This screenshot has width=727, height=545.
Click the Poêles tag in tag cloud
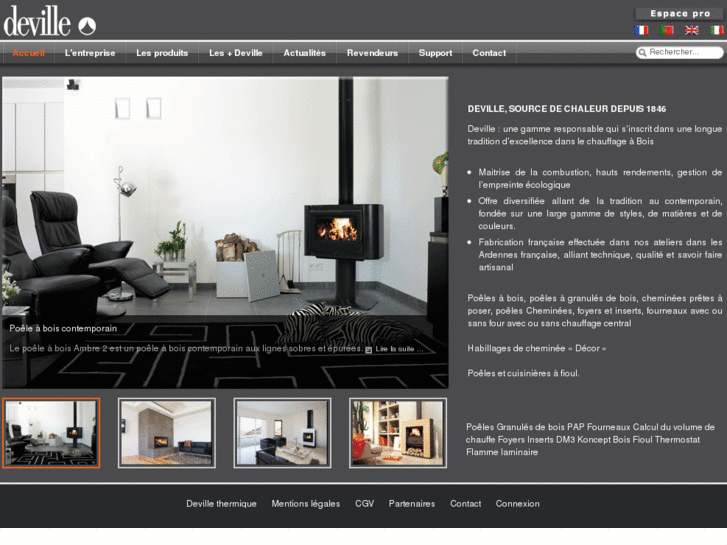tap(480, 427)
